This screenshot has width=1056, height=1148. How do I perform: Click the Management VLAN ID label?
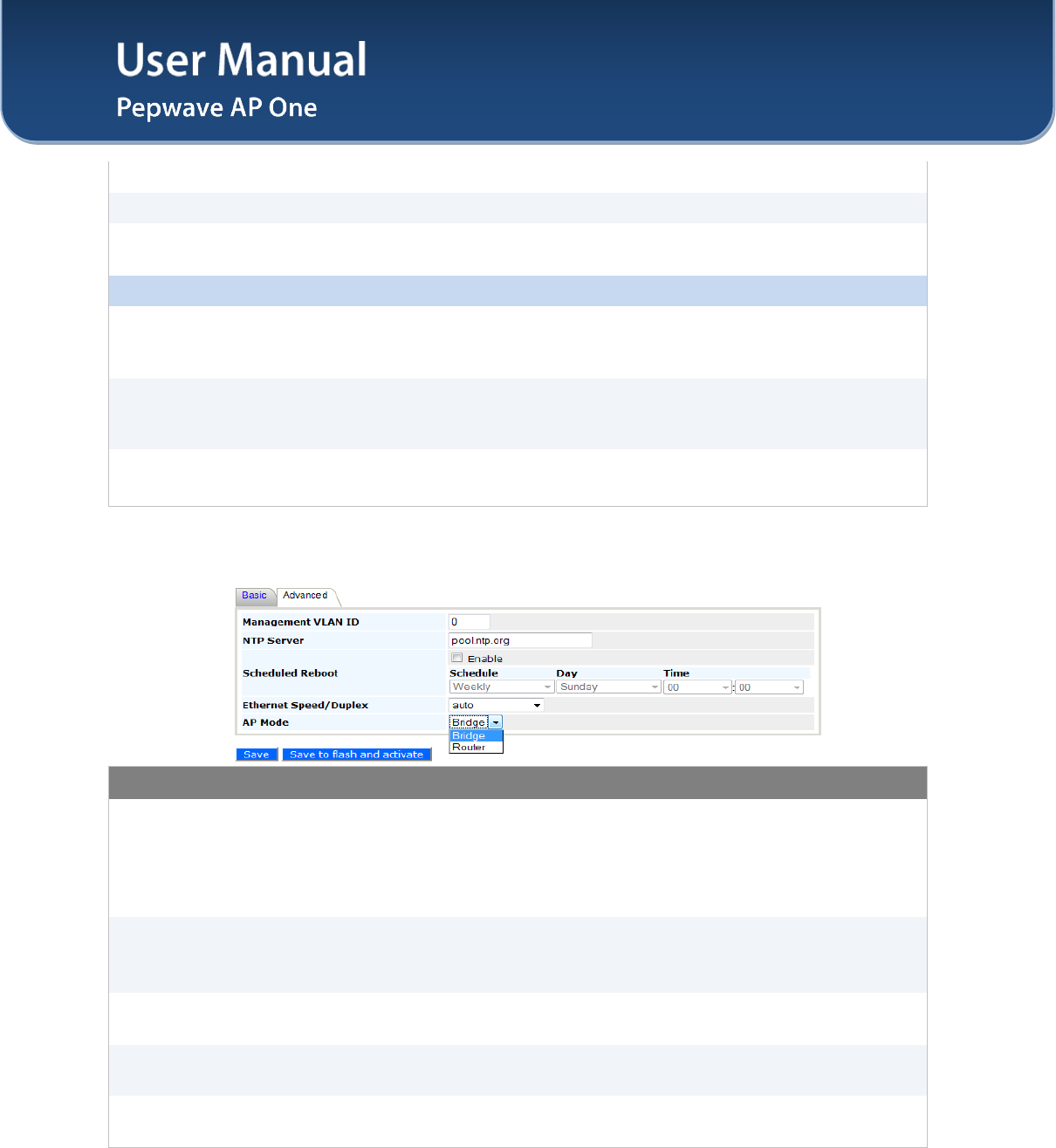click(x=301, y=622)
